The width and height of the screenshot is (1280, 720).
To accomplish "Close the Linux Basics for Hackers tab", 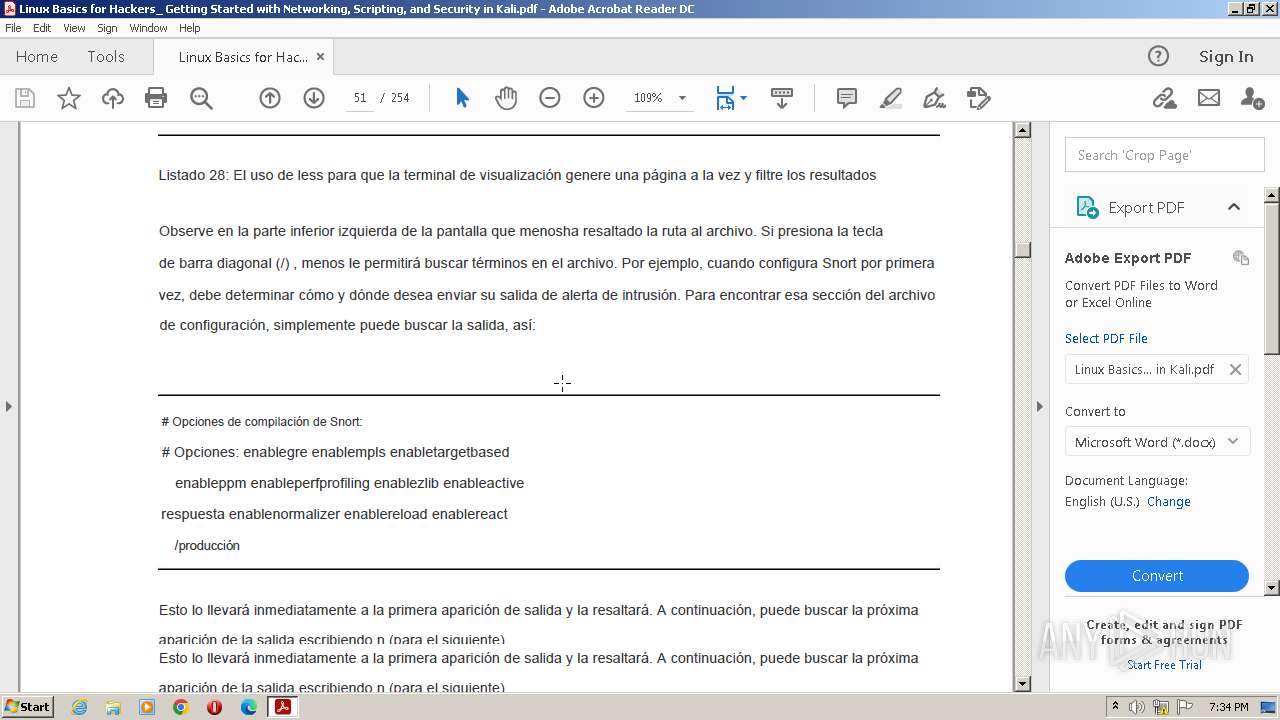I will coord(320,57).
